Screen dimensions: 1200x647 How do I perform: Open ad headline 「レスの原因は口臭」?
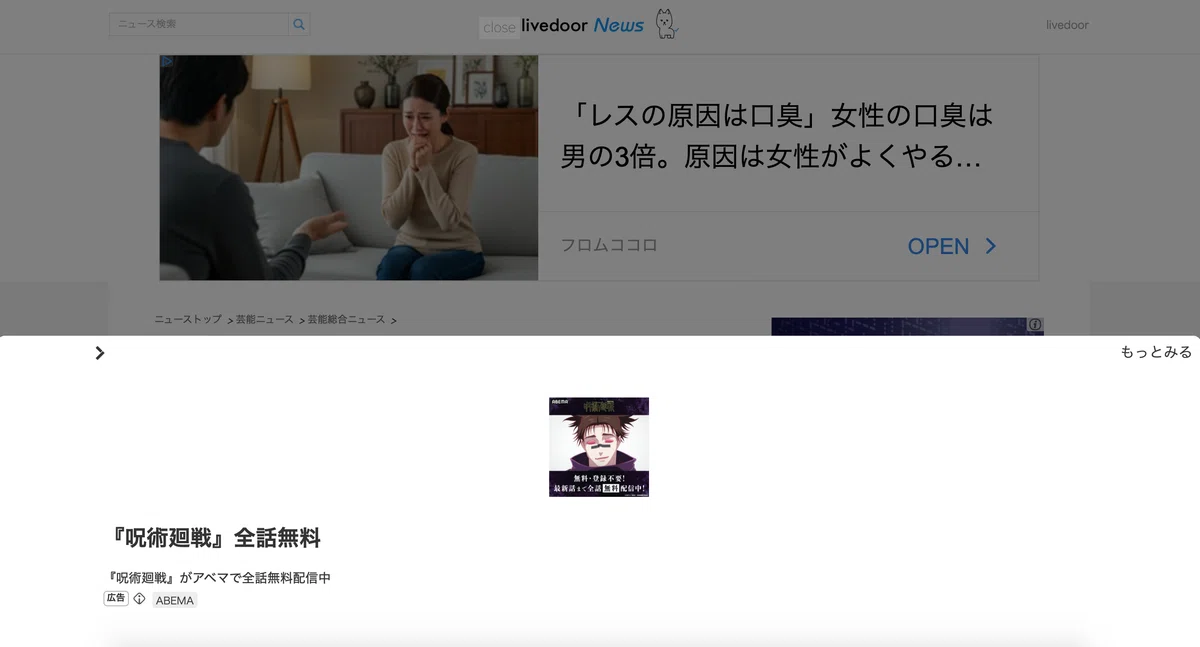[777, 137]
